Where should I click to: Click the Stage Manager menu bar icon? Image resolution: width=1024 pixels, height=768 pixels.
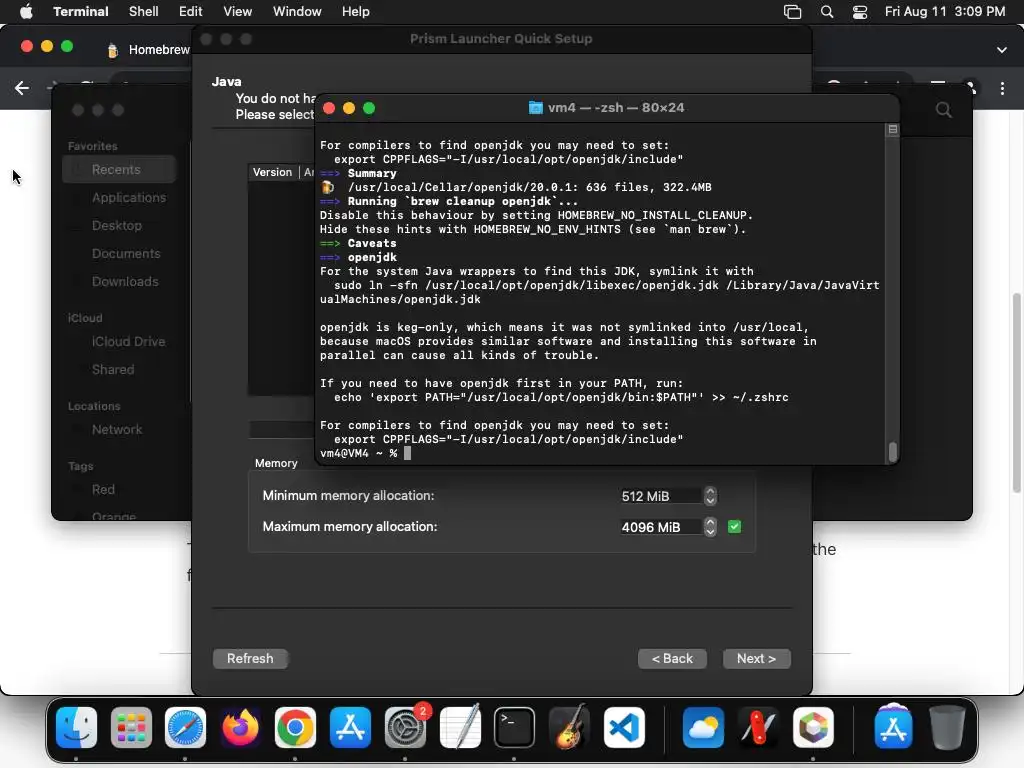(792, 12)
